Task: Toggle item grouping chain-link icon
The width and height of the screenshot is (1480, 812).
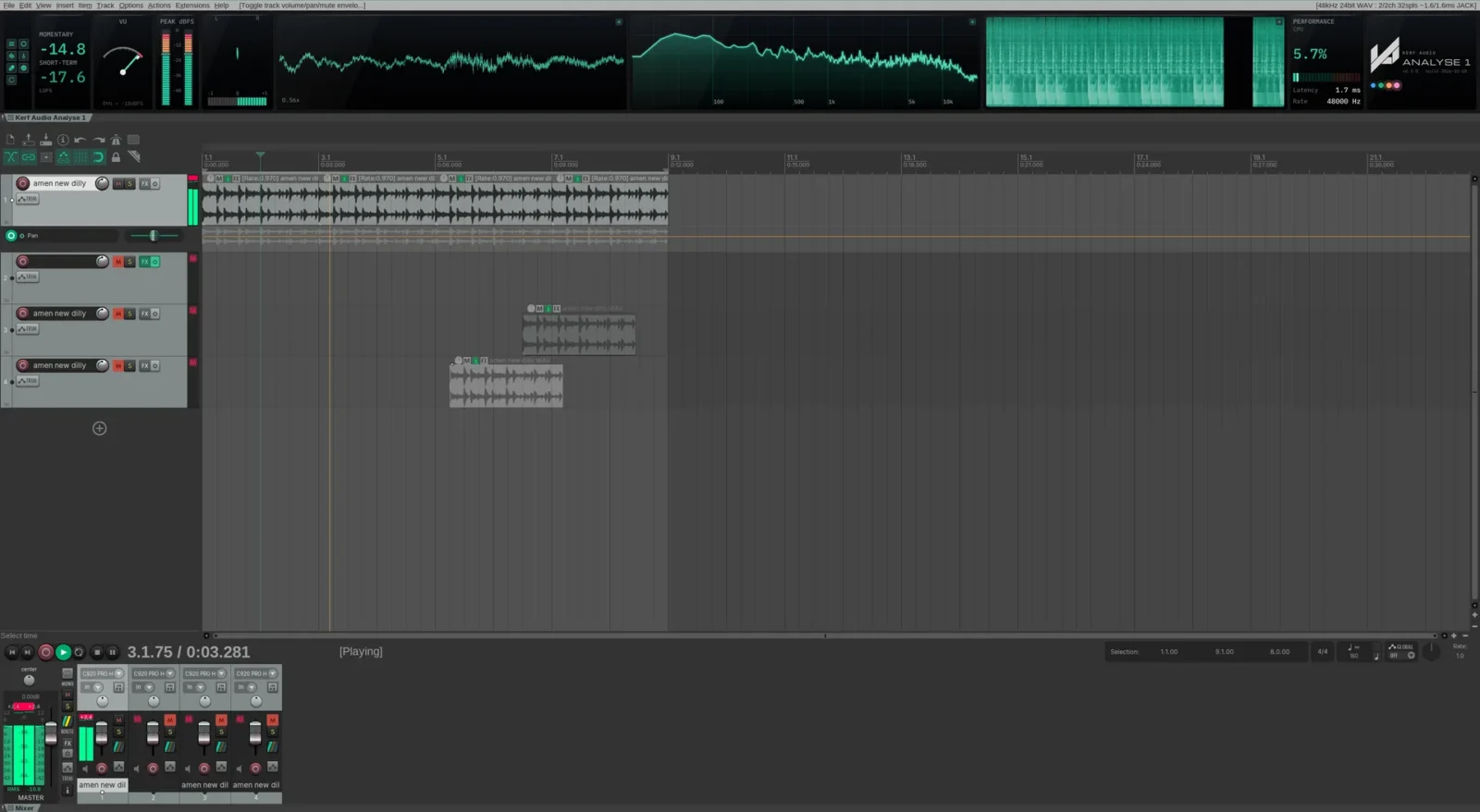Action: click(29, 157)
